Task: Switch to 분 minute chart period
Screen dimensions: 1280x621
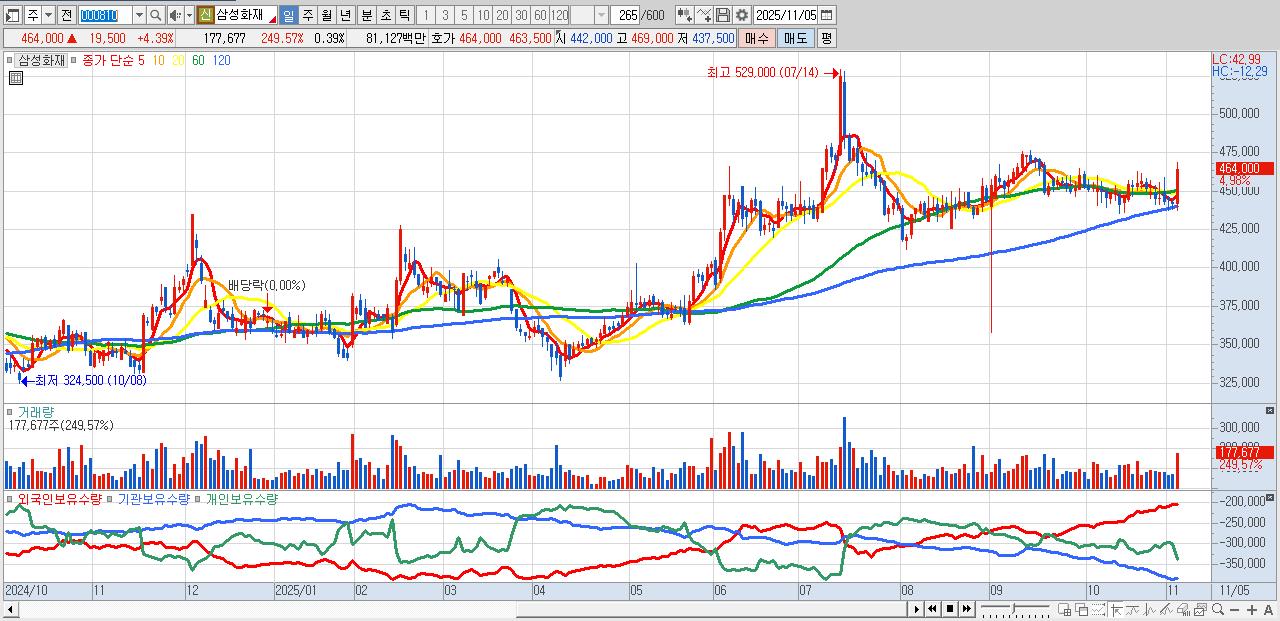Action: tap(367, 15)
